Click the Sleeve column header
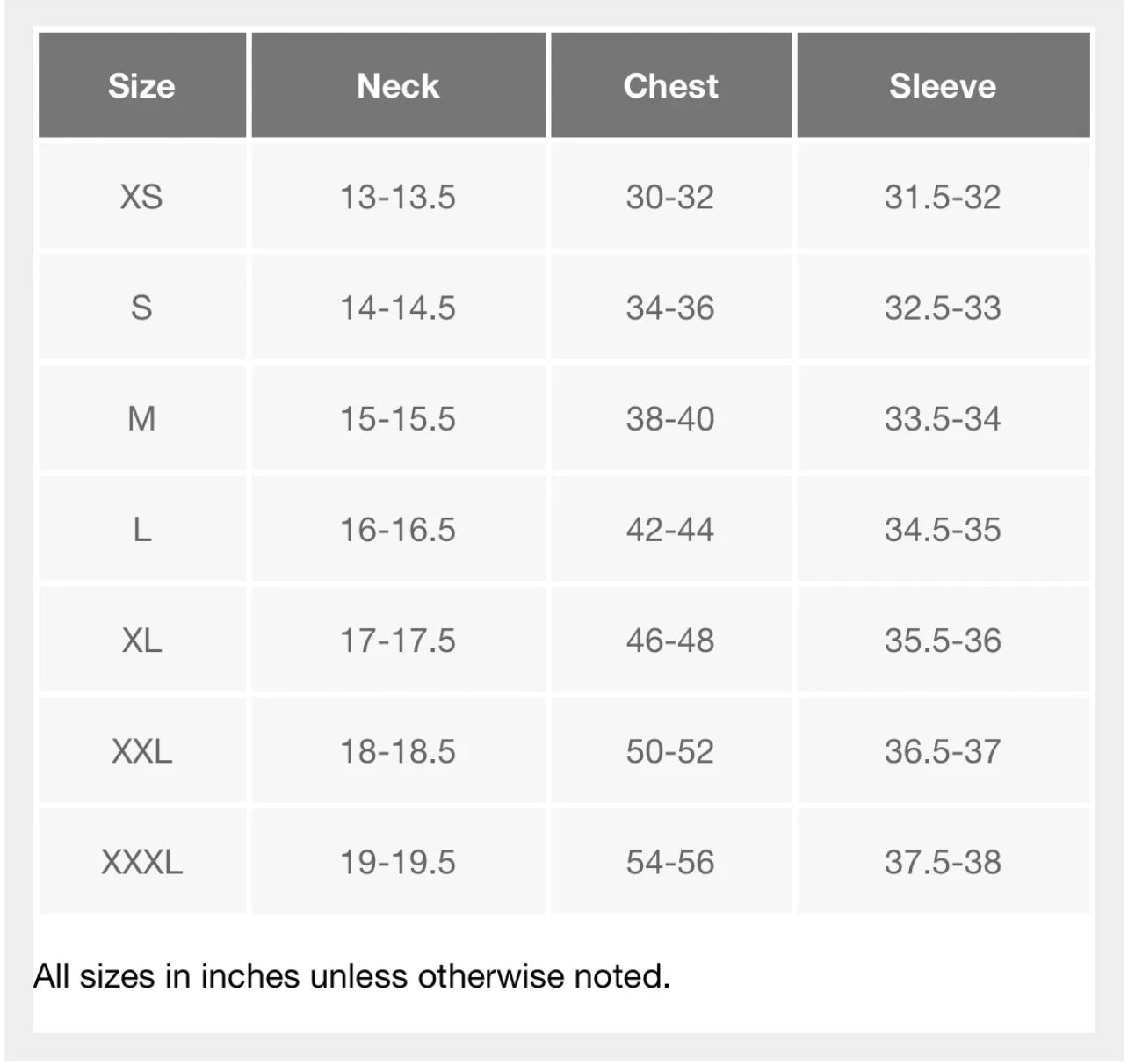Image resolution: width=1128 pixels, height=1064 pixels. point(943,86)
